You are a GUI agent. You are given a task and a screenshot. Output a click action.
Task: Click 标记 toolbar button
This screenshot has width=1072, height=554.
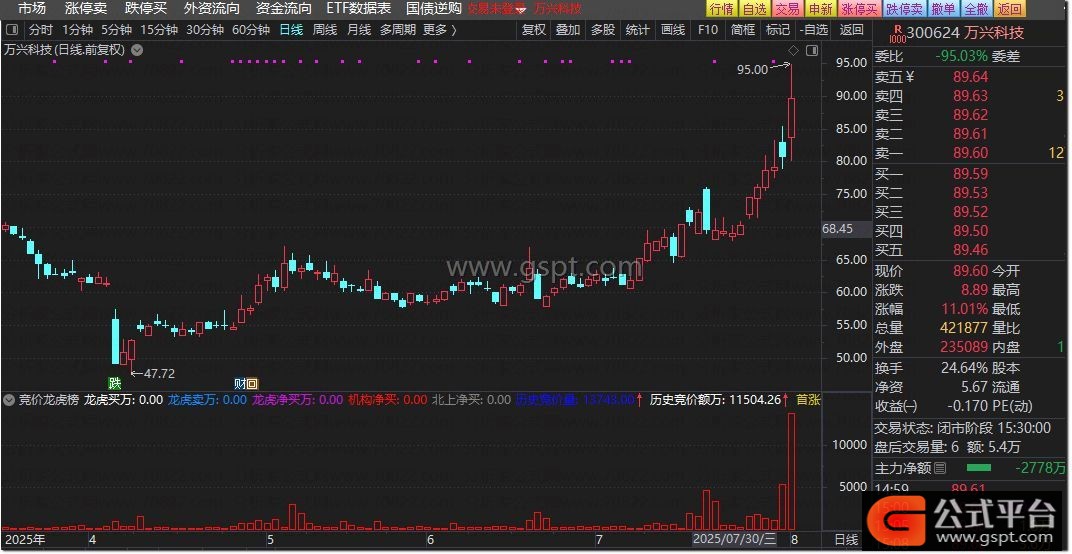777,30
